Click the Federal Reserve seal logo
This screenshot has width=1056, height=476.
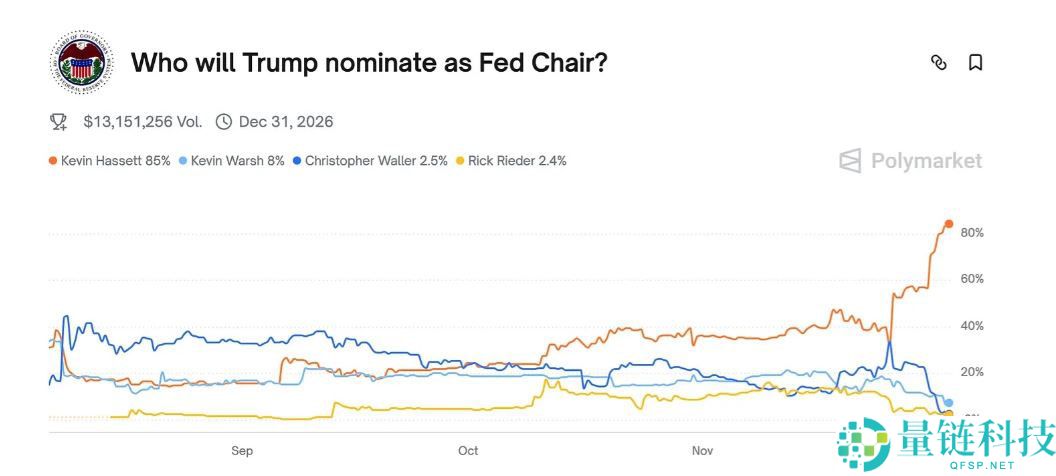pos(84,62)
